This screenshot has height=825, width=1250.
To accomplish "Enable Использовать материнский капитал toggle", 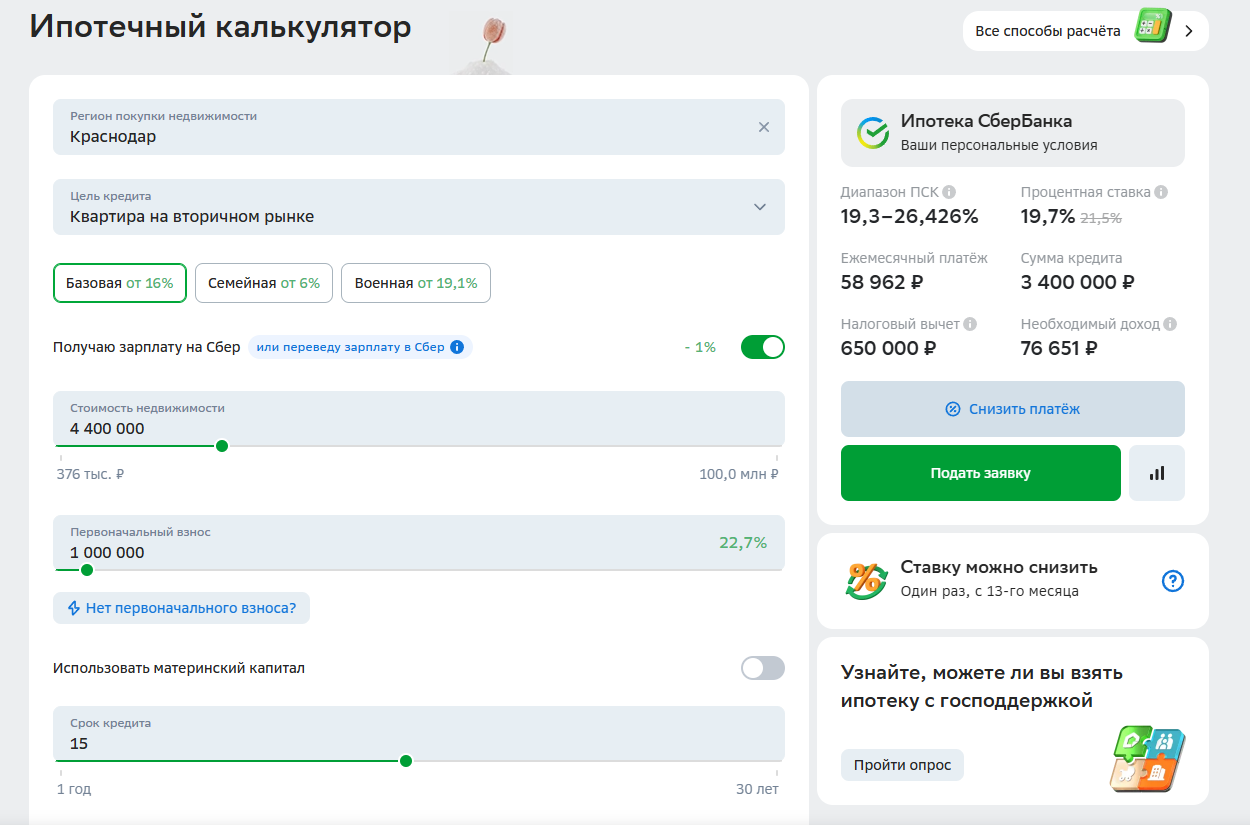I will 763,668.
